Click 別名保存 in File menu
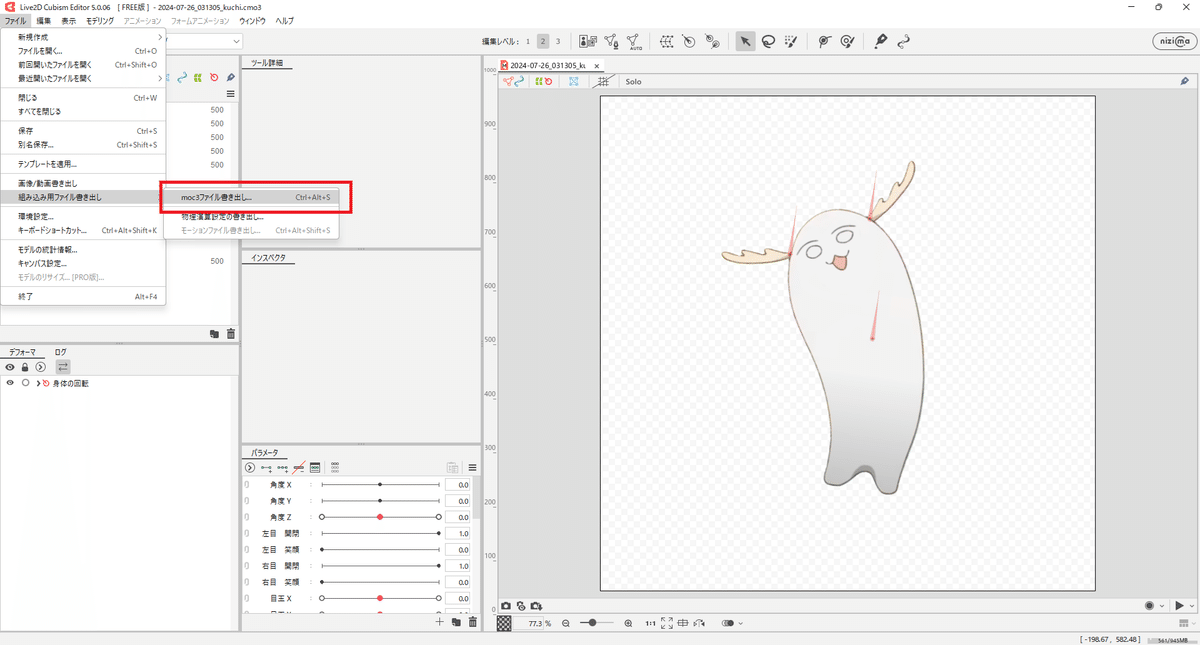 coord(84,145)
